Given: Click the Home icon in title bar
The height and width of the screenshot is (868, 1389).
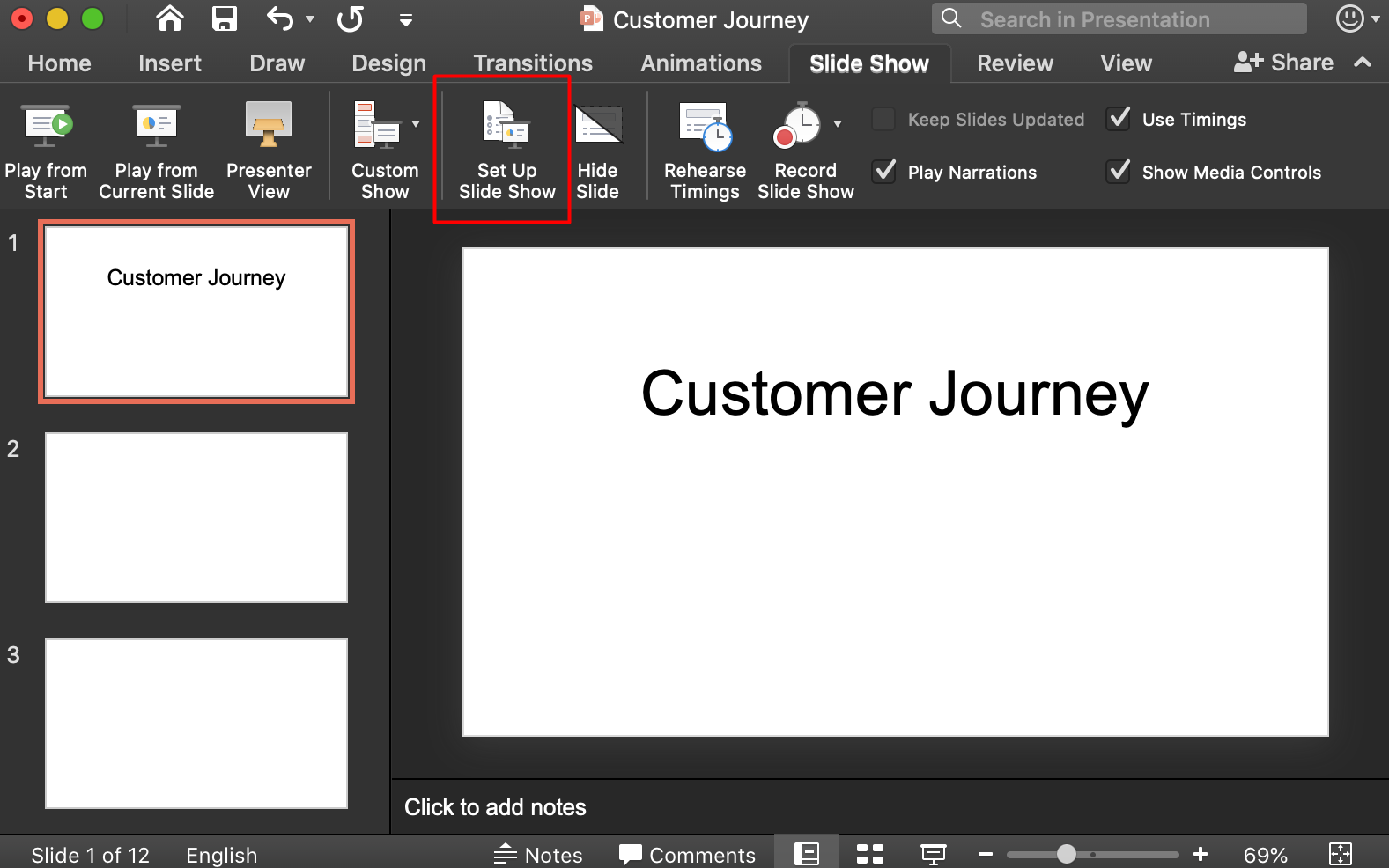Looking at the screenshot, I should point(170,18).
